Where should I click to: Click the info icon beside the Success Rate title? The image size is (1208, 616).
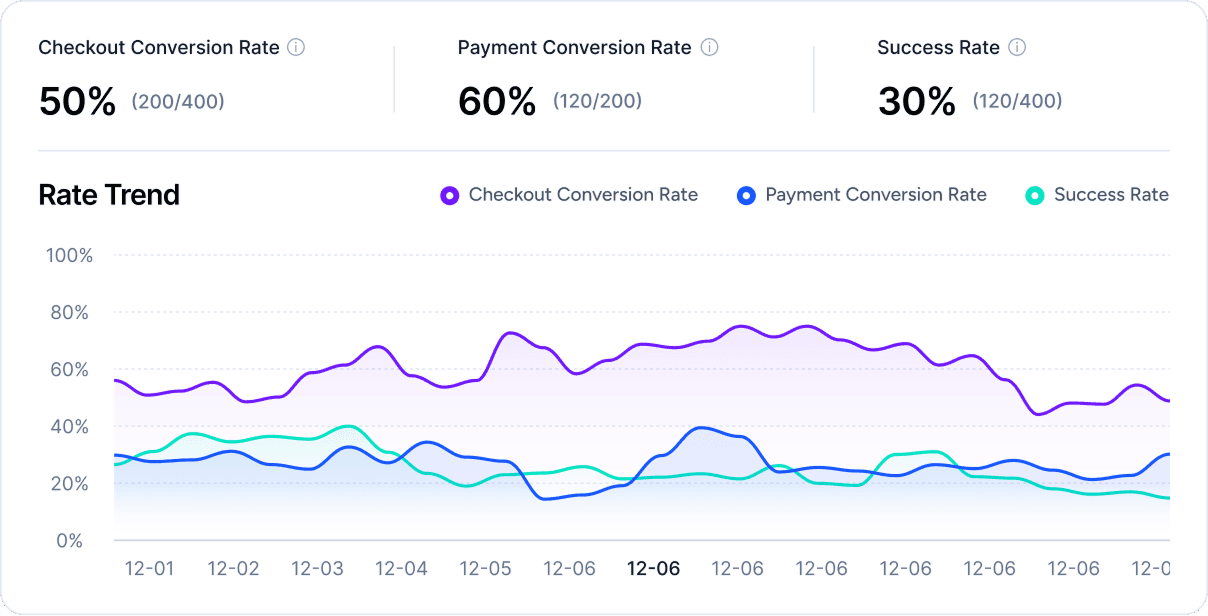[x=1017, y=47]
